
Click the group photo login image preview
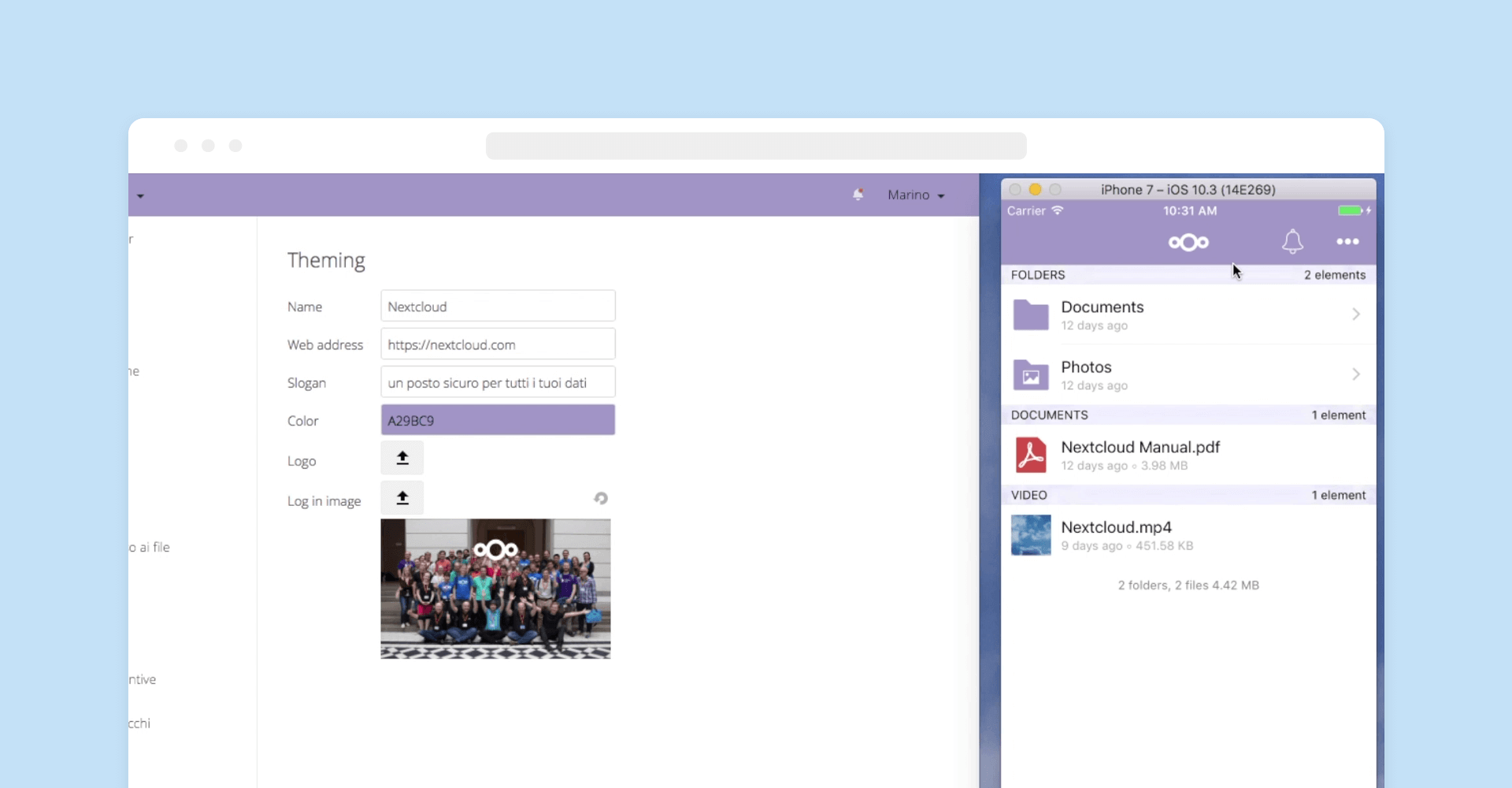coord(495,589)
